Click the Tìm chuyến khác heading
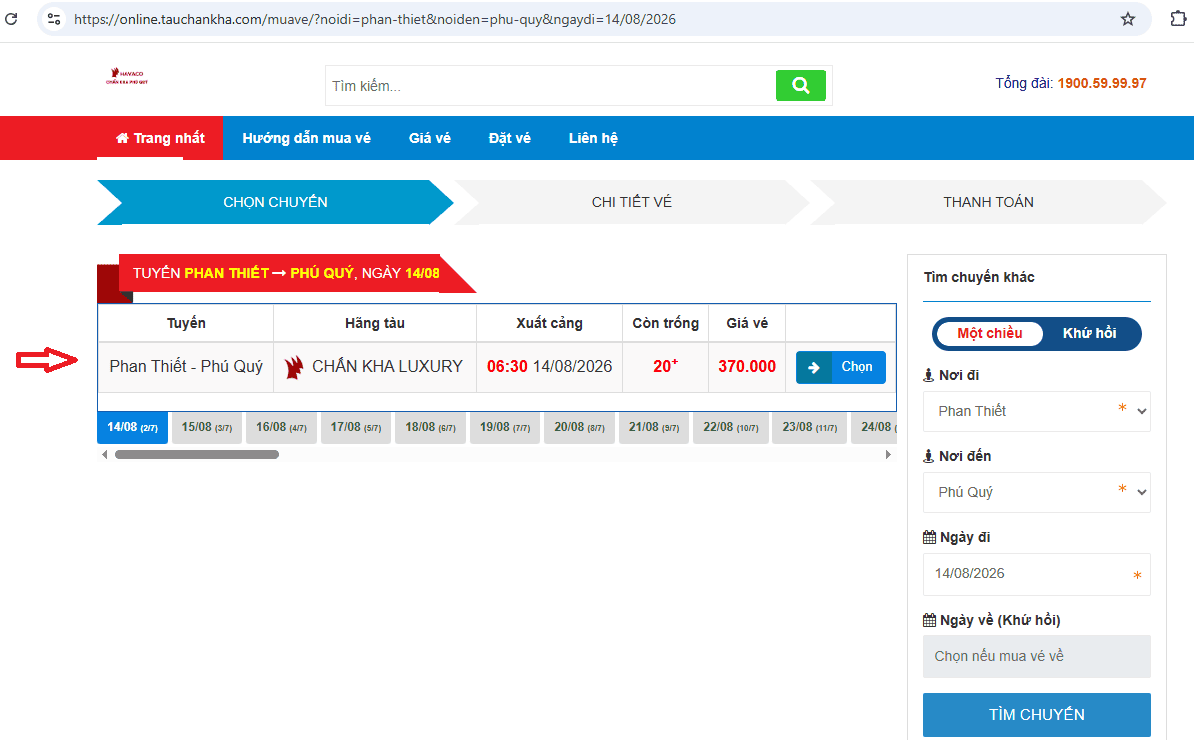 pyautogui.click(x=979, y=277)
